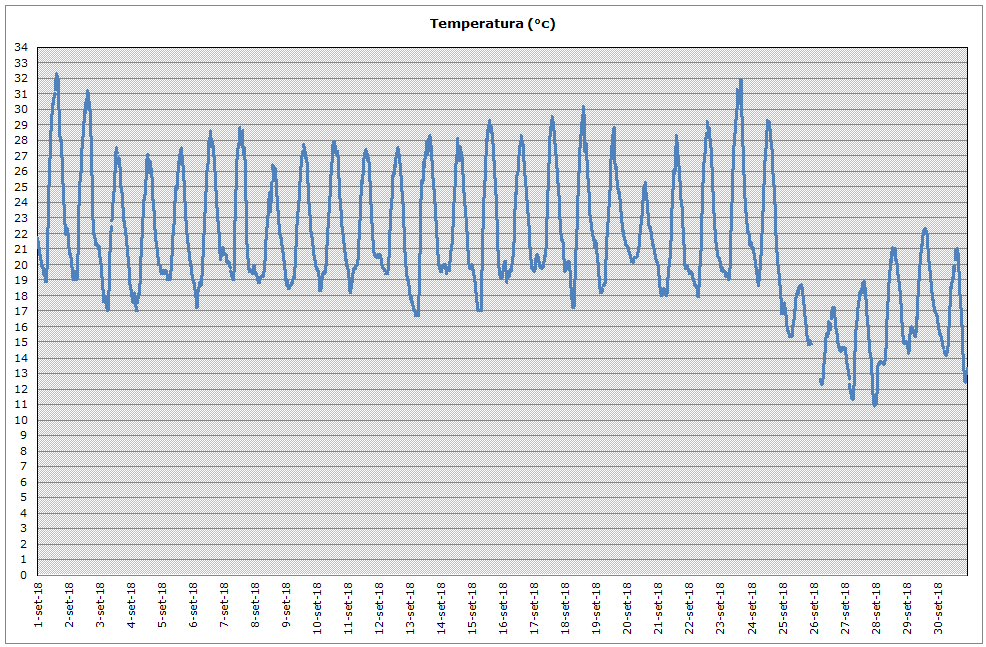Click the 34 value on vertical axis

pos(21,47)
